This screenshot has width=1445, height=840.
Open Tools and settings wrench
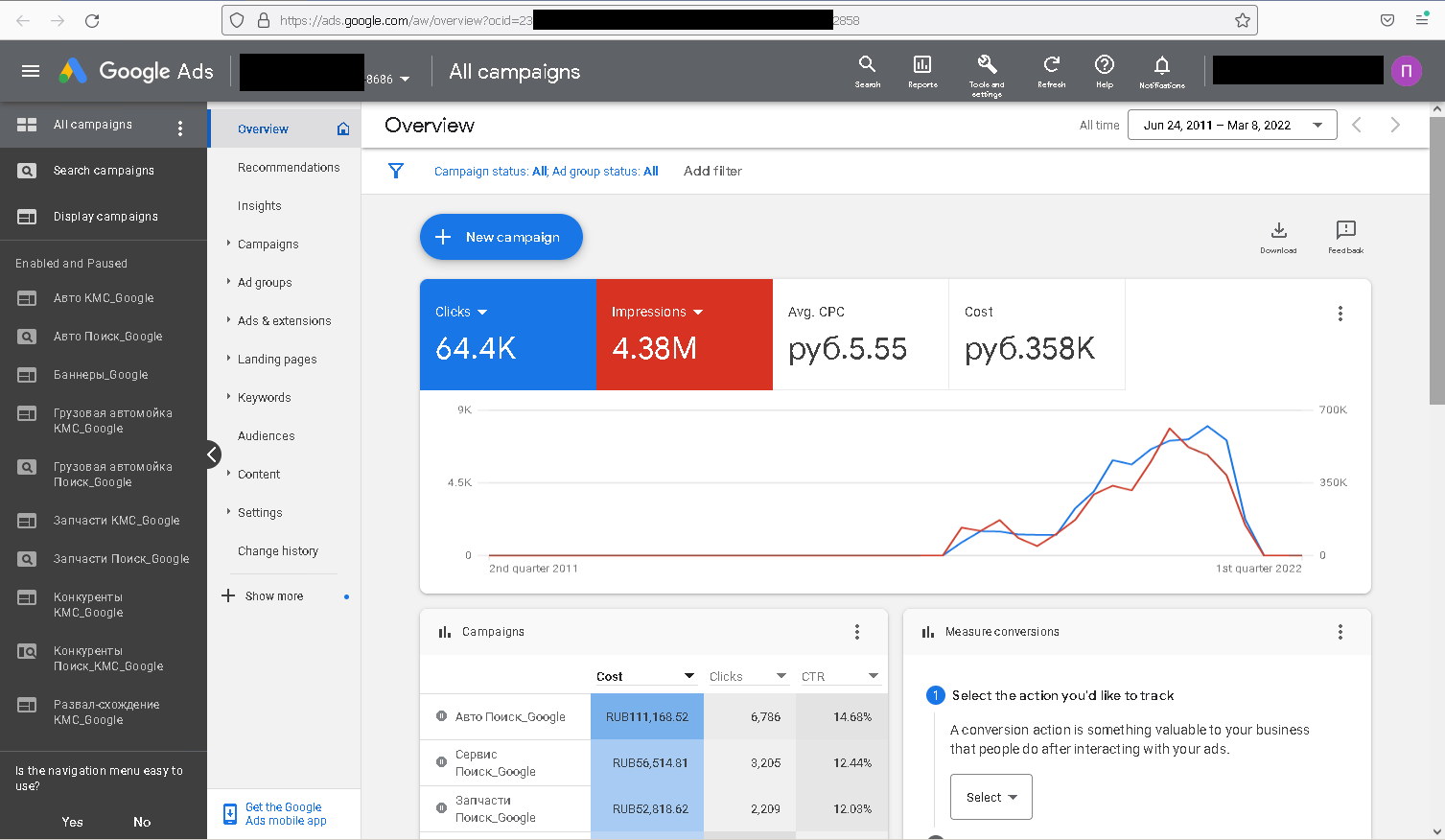987,74
